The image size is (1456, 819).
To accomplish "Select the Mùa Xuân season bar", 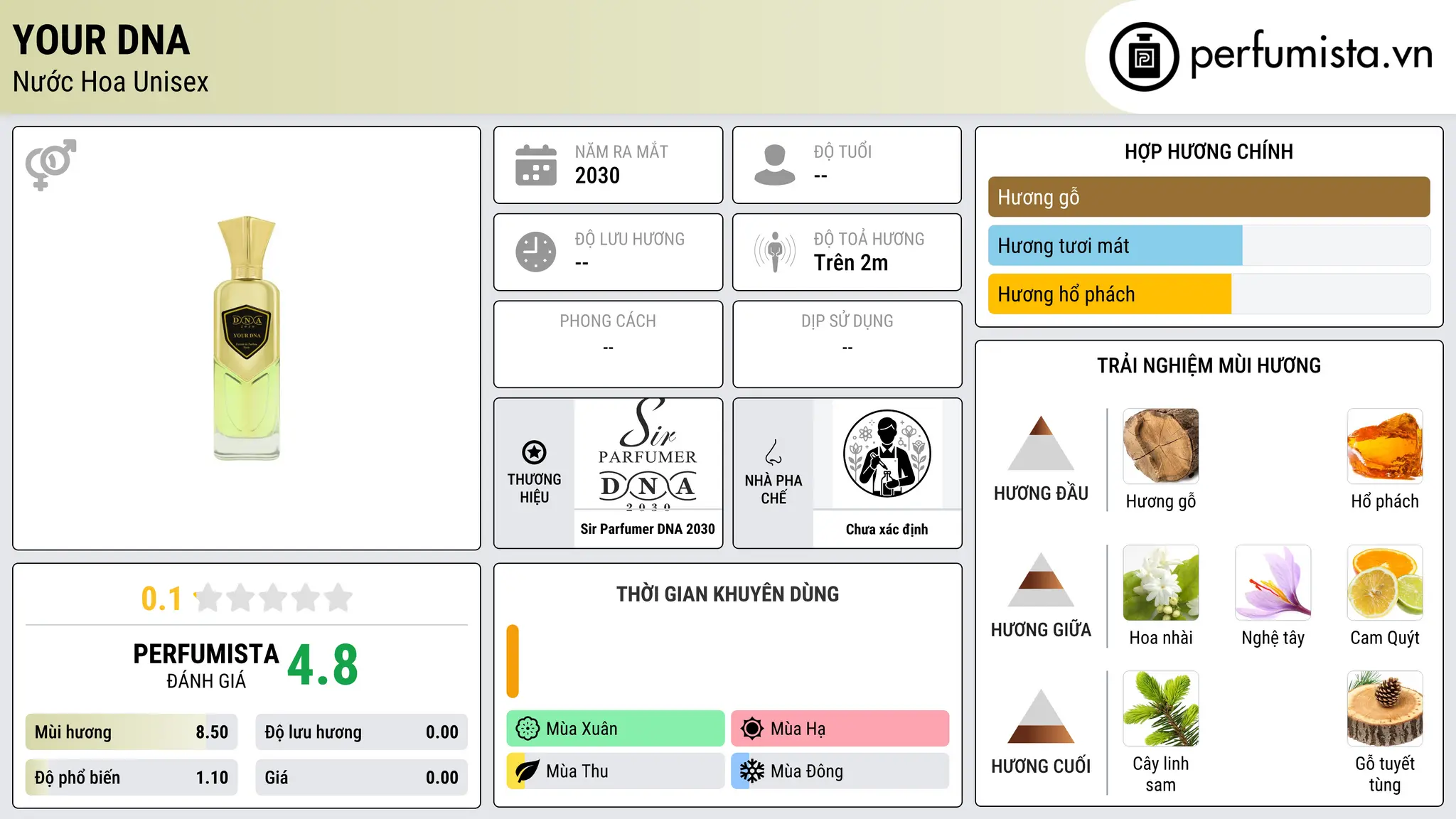I will click(x=616, y=729).
